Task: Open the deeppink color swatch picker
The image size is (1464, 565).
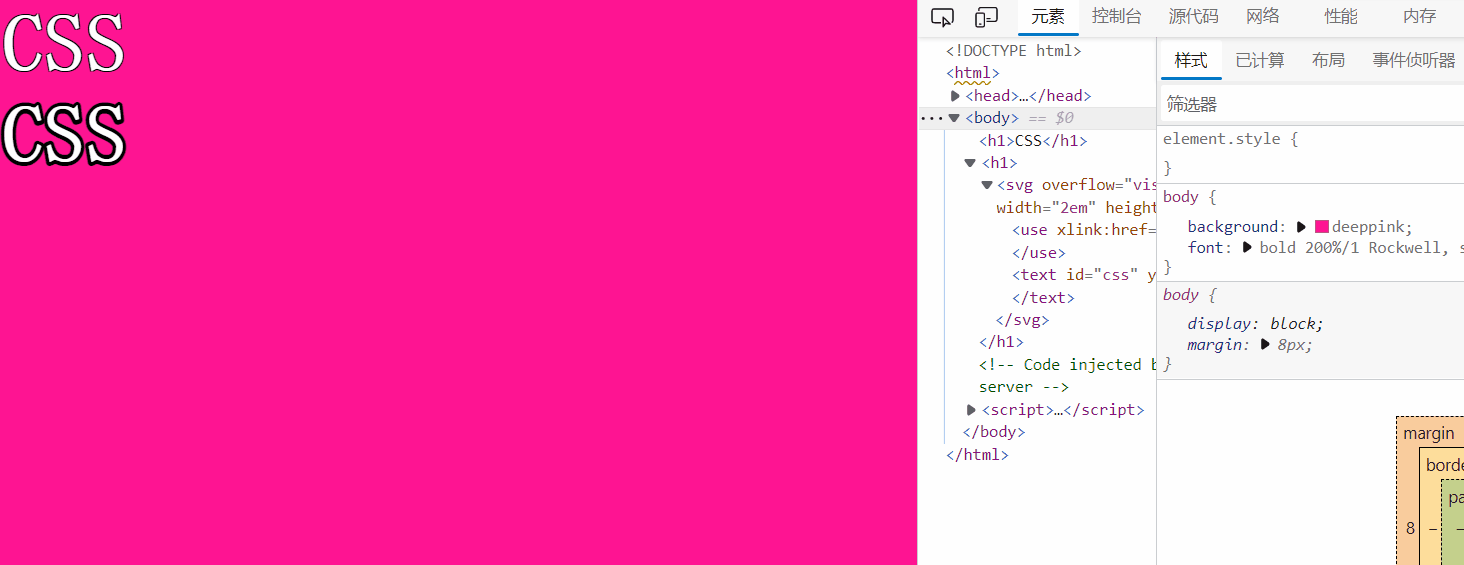Action: pyautogui.click(x=1322, y=227)
